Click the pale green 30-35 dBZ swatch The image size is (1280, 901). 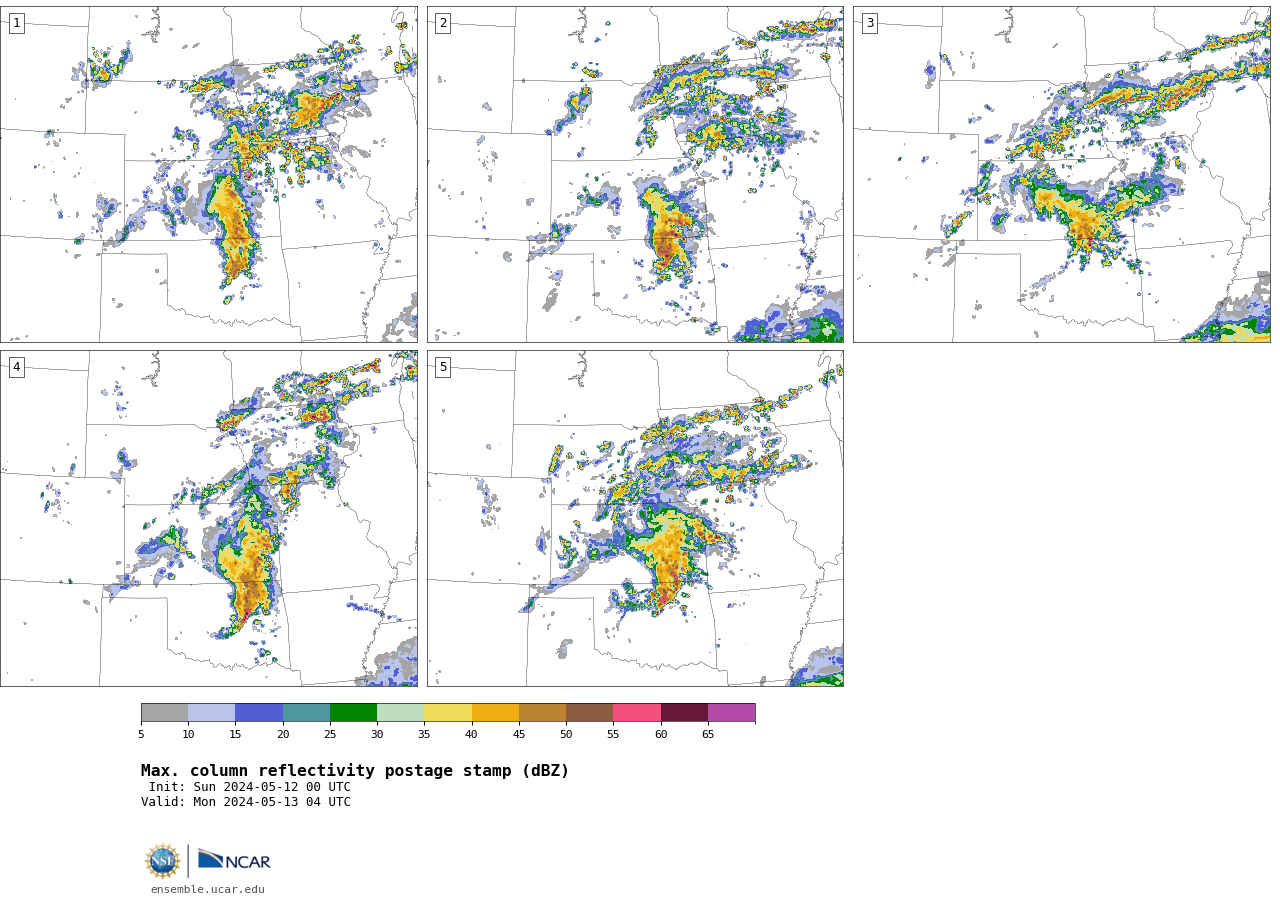pos(400,712)
